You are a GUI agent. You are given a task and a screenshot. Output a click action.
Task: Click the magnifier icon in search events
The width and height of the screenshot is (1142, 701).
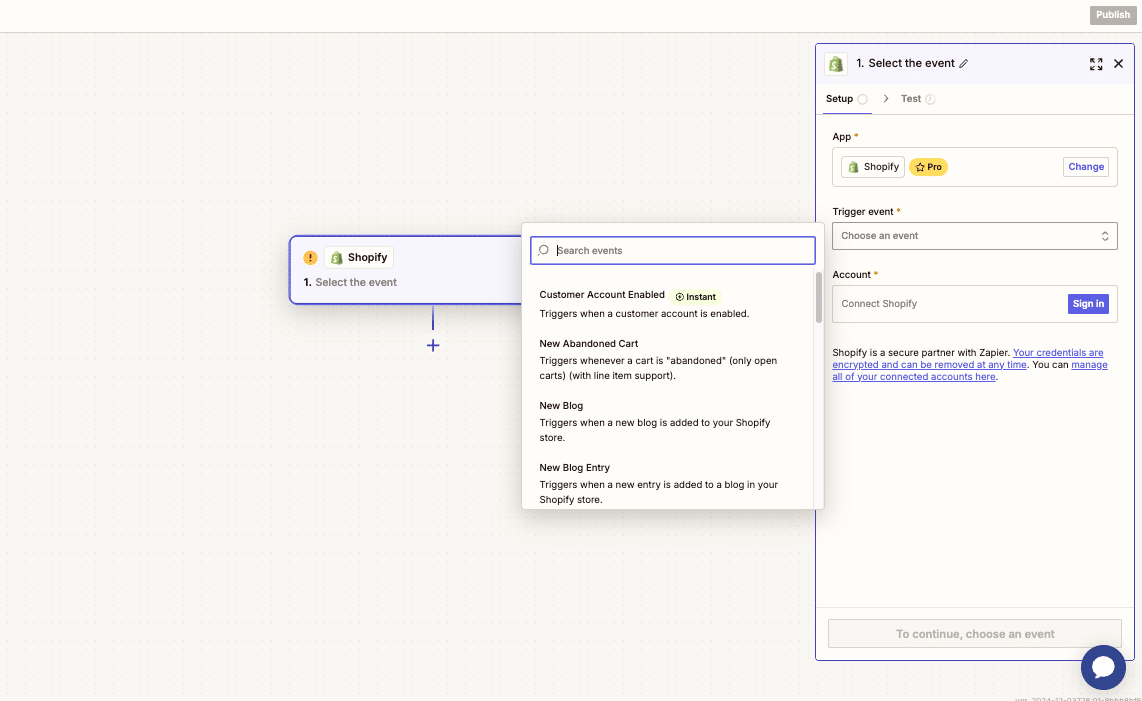tap(543, 250)
